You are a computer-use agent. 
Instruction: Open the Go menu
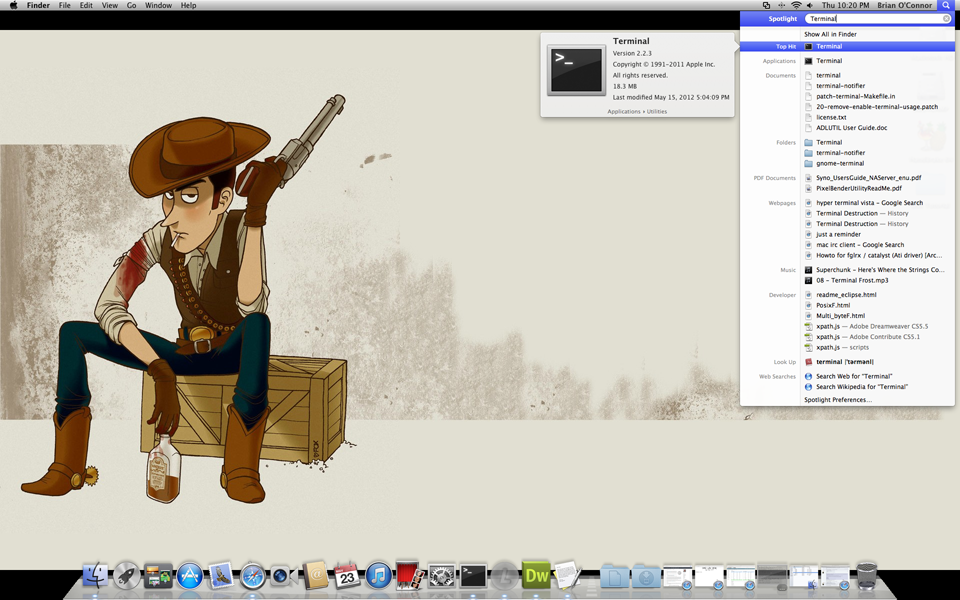pyautogui.click(x=132, y=5)
